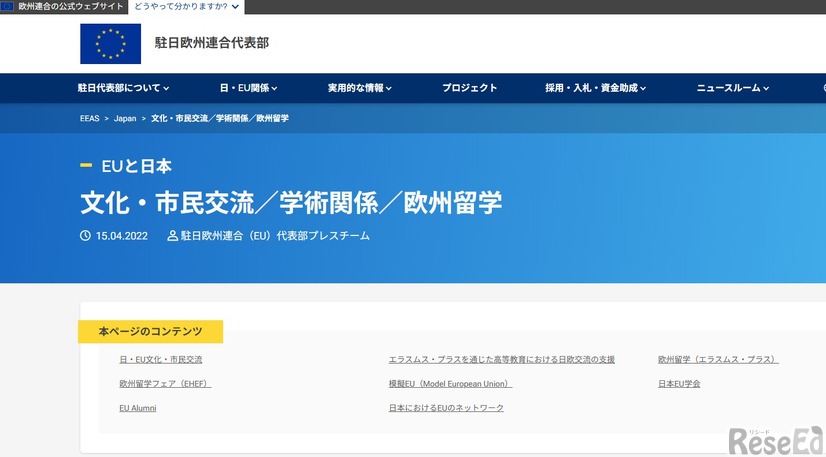Click the EU flag logo in header
Screen dimensions: 826x457
[111, 44]
